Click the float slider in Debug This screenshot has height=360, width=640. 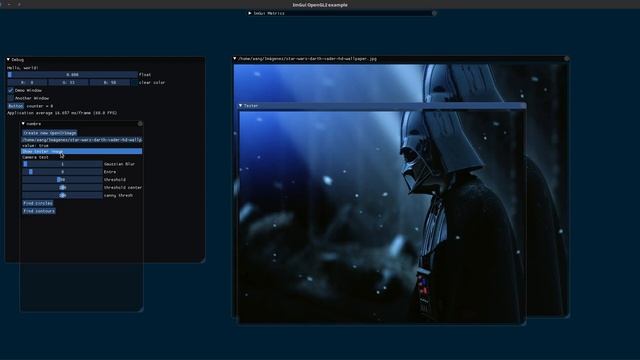pyautogui.click(x=72, y=75)
